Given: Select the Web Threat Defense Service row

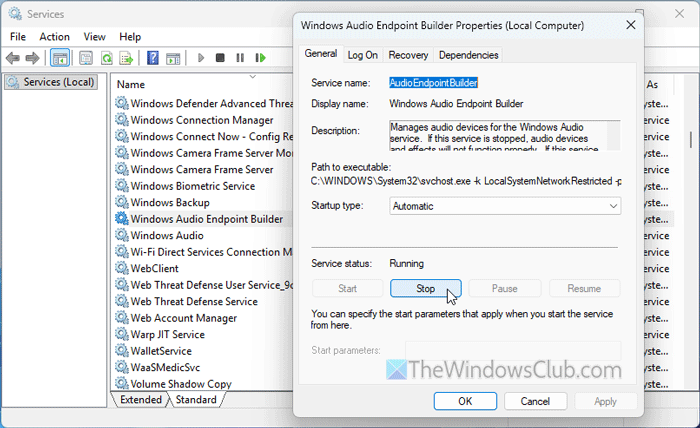Looking at the screenshot, I should (204, 301).
